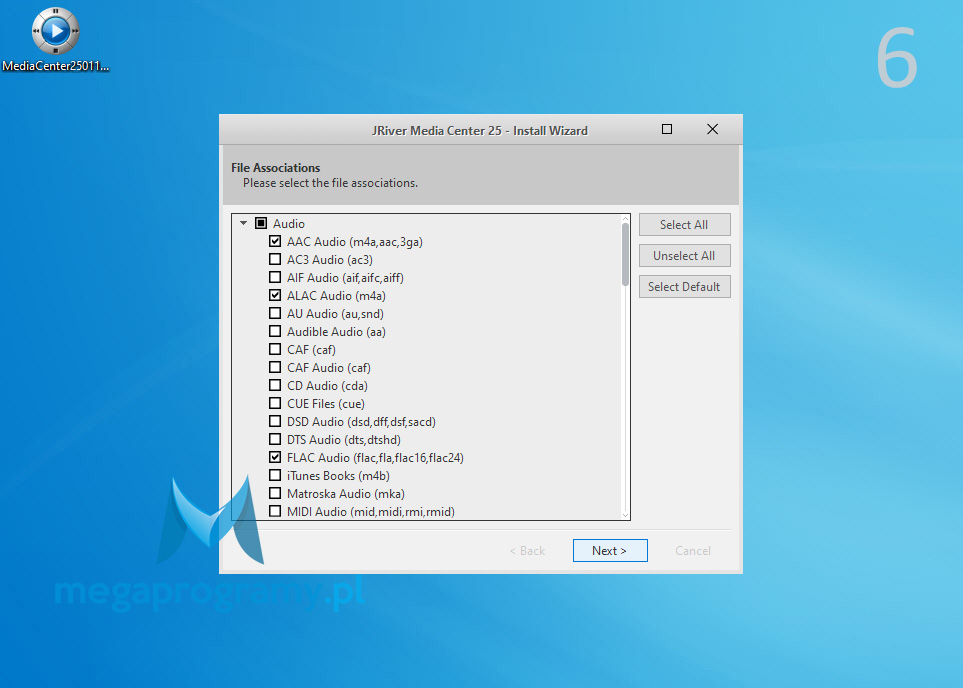Viewport: 963px width, 688px height.
Task: Check the CAF Audio (caf) box
Action: point(275,367)
